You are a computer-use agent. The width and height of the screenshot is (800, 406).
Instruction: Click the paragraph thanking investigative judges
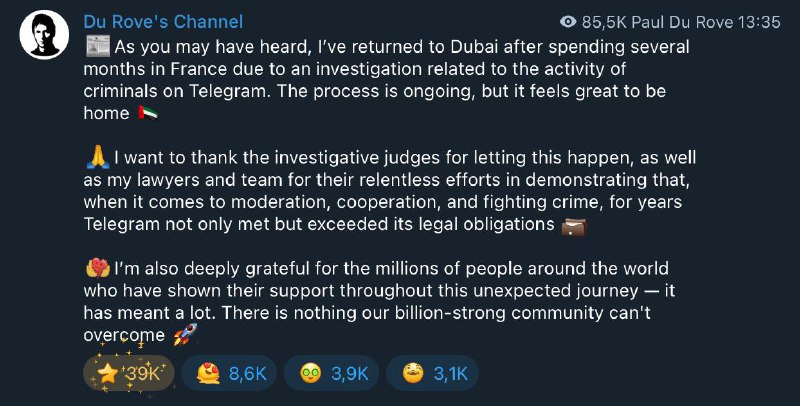pyautogui.click(x=390, y=191)
